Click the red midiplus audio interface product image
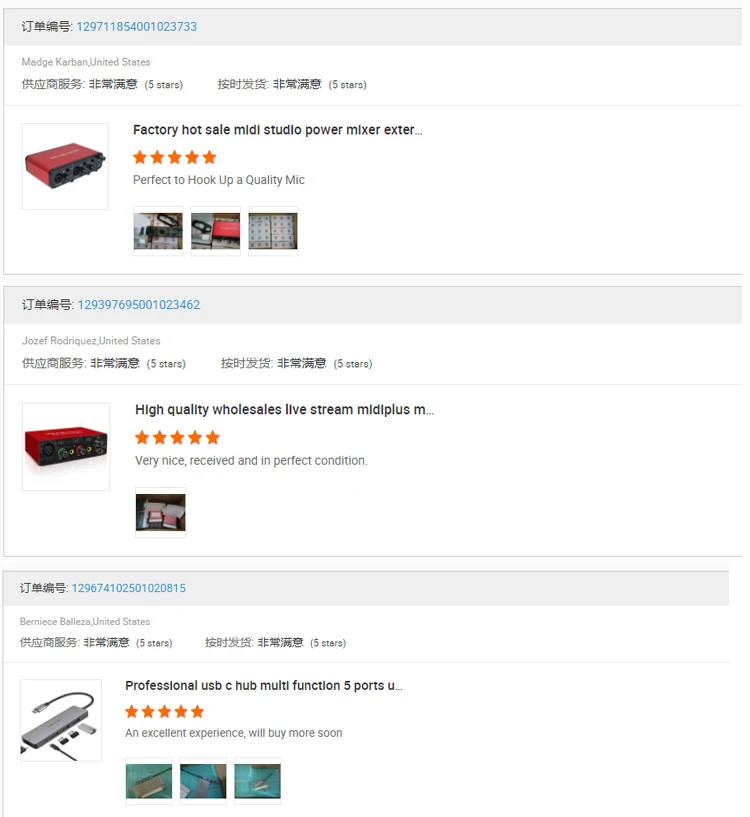750x817 pixels. pos(66,447)
